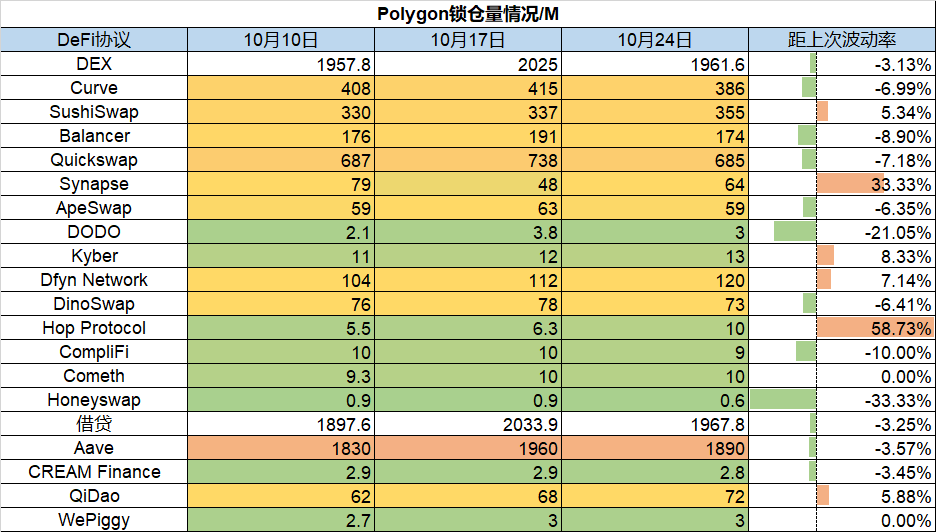Click the -10.00% change cell

click(x=842, y=352)
